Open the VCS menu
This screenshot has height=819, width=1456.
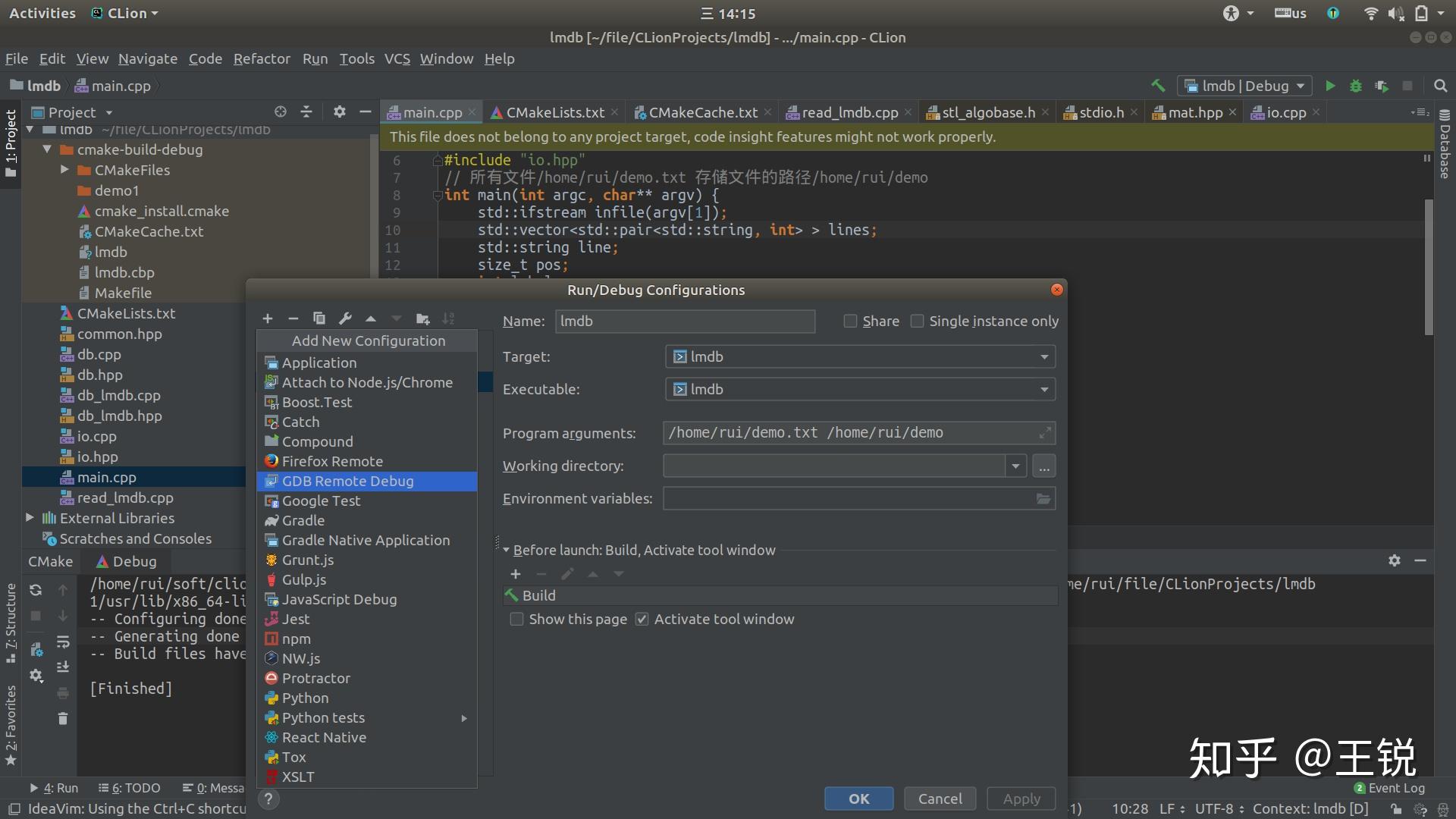pyautogui.click(x=397, y=58)
